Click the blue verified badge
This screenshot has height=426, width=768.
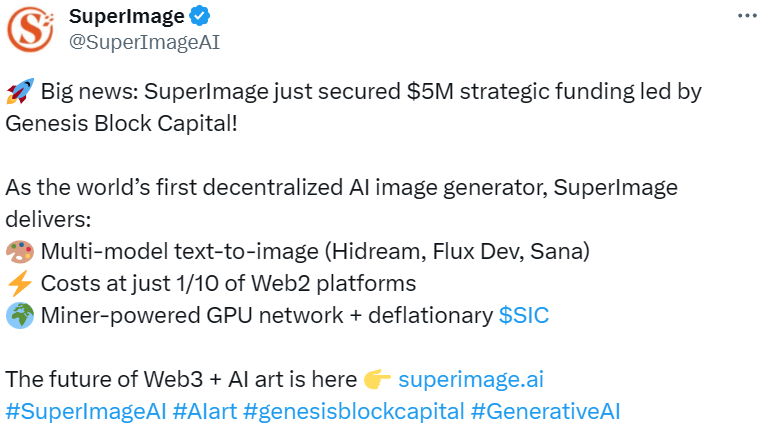pyautogui.click(x=201, y=17)
